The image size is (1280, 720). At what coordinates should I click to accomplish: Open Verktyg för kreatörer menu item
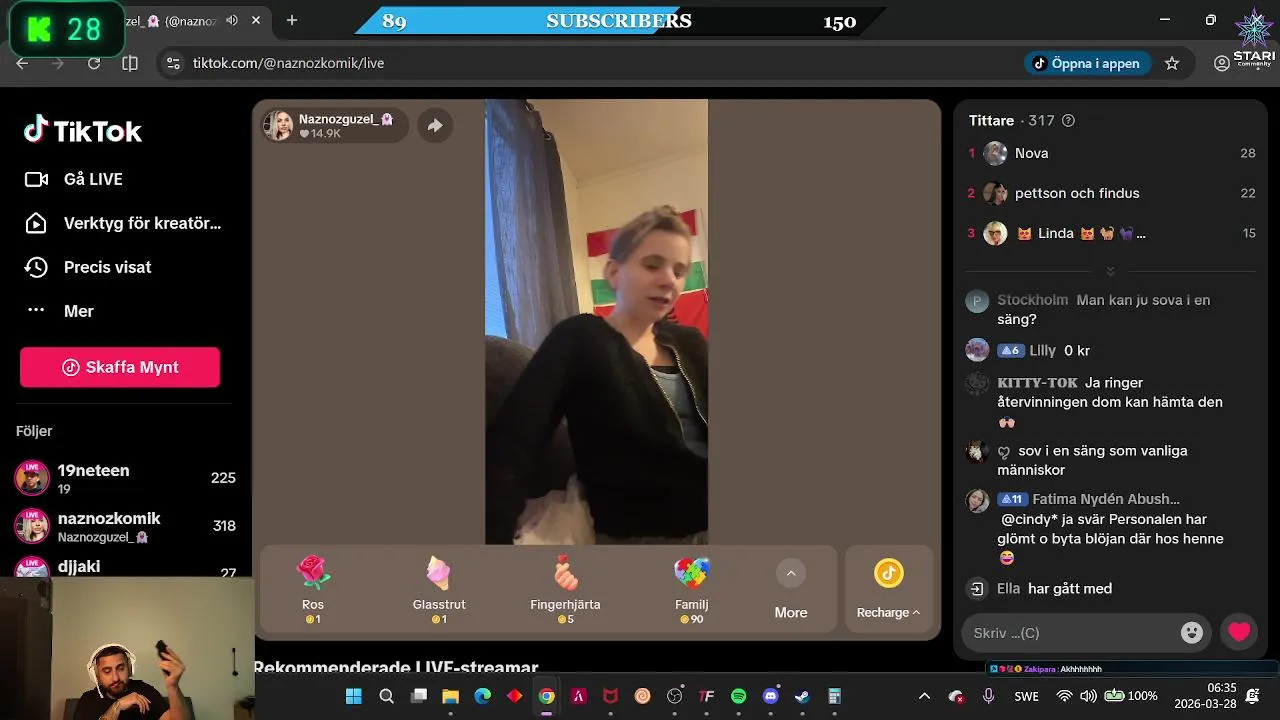pyautogui.click(x=123, y=223)
